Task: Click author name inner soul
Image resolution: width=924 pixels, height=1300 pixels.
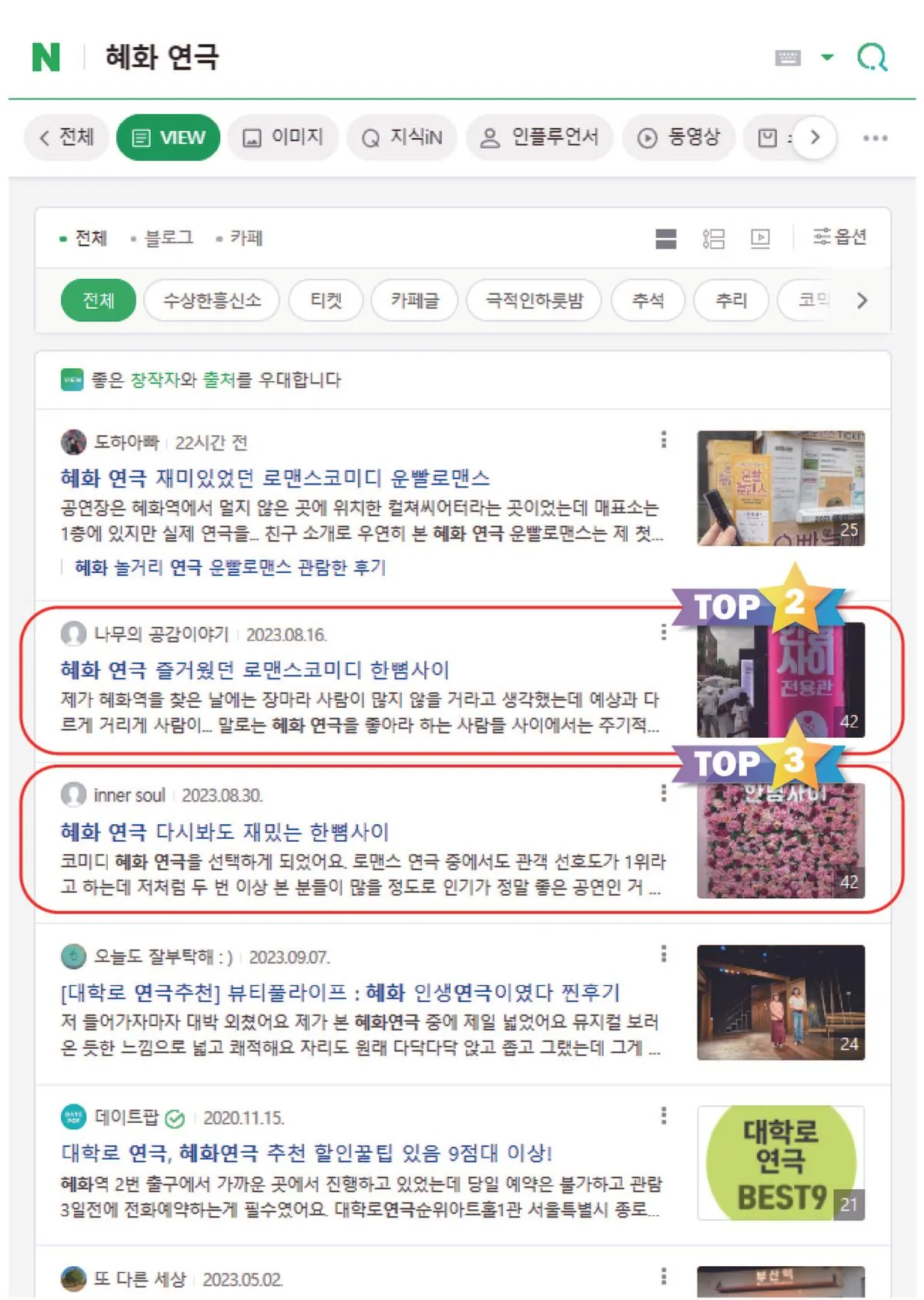Action: 129,796
